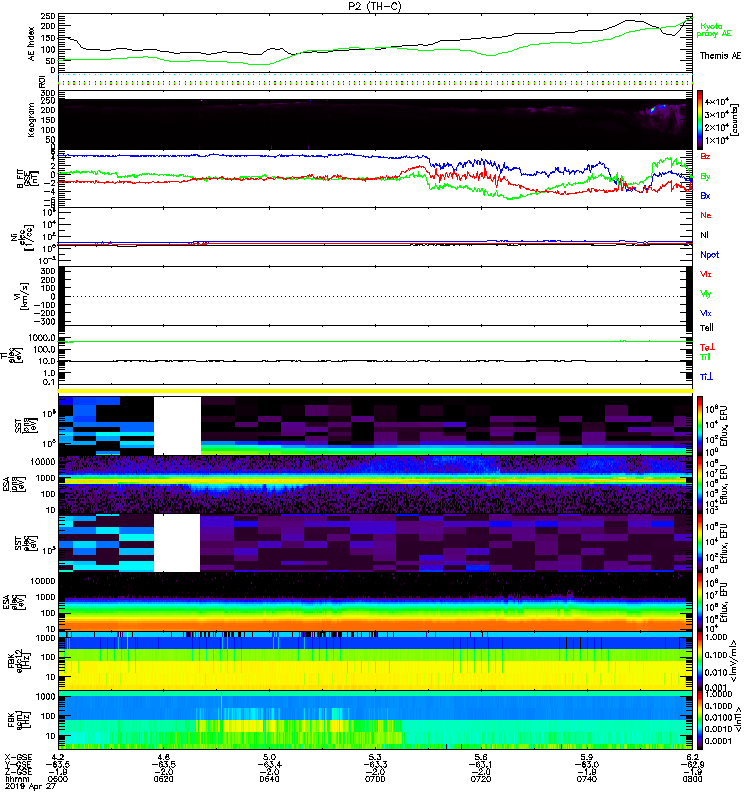
Task: Click the 10000 tick on ESA ion axis
Action: (43, 462)
